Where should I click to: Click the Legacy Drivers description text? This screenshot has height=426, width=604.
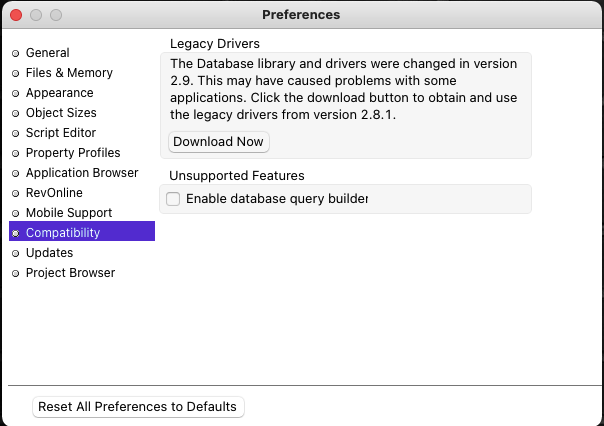pos(343,89)
